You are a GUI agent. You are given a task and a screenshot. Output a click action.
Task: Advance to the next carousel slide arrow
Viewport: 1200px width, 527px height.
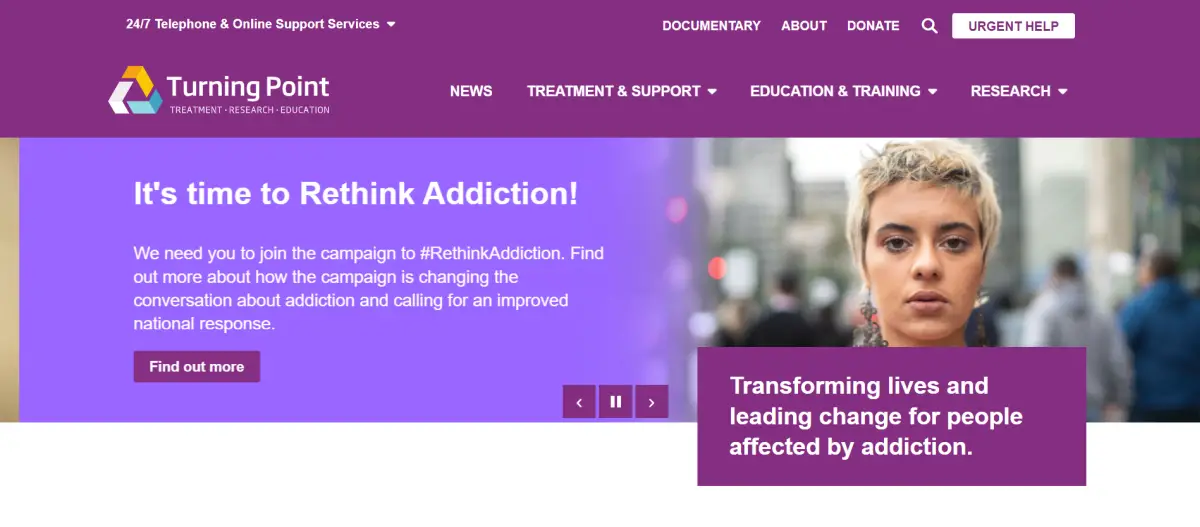(652, 402)
